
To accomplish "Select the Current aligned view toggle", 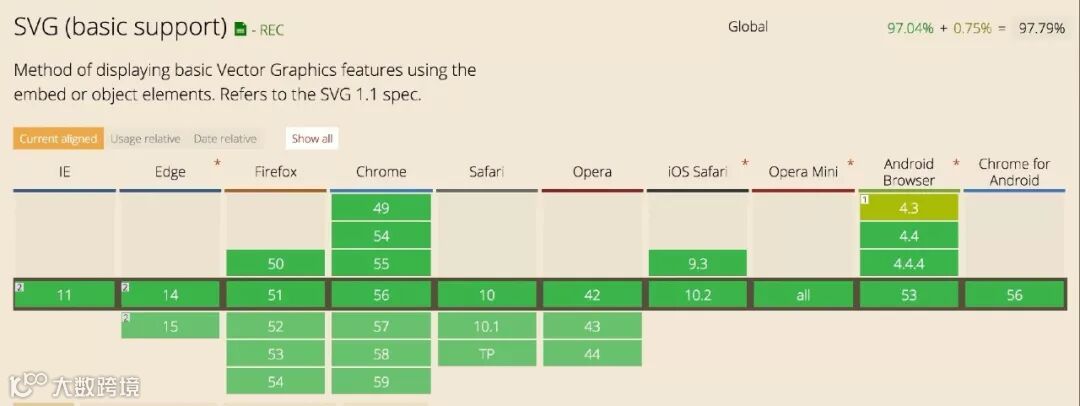I will pyautogui.click(x=58, y=139).
